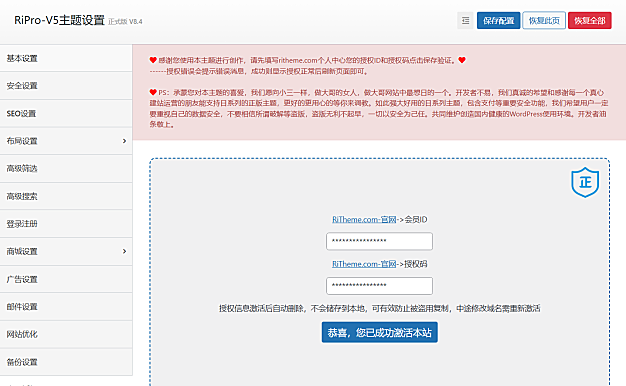Open the 高级筛选 menu item

pos(66,168)
